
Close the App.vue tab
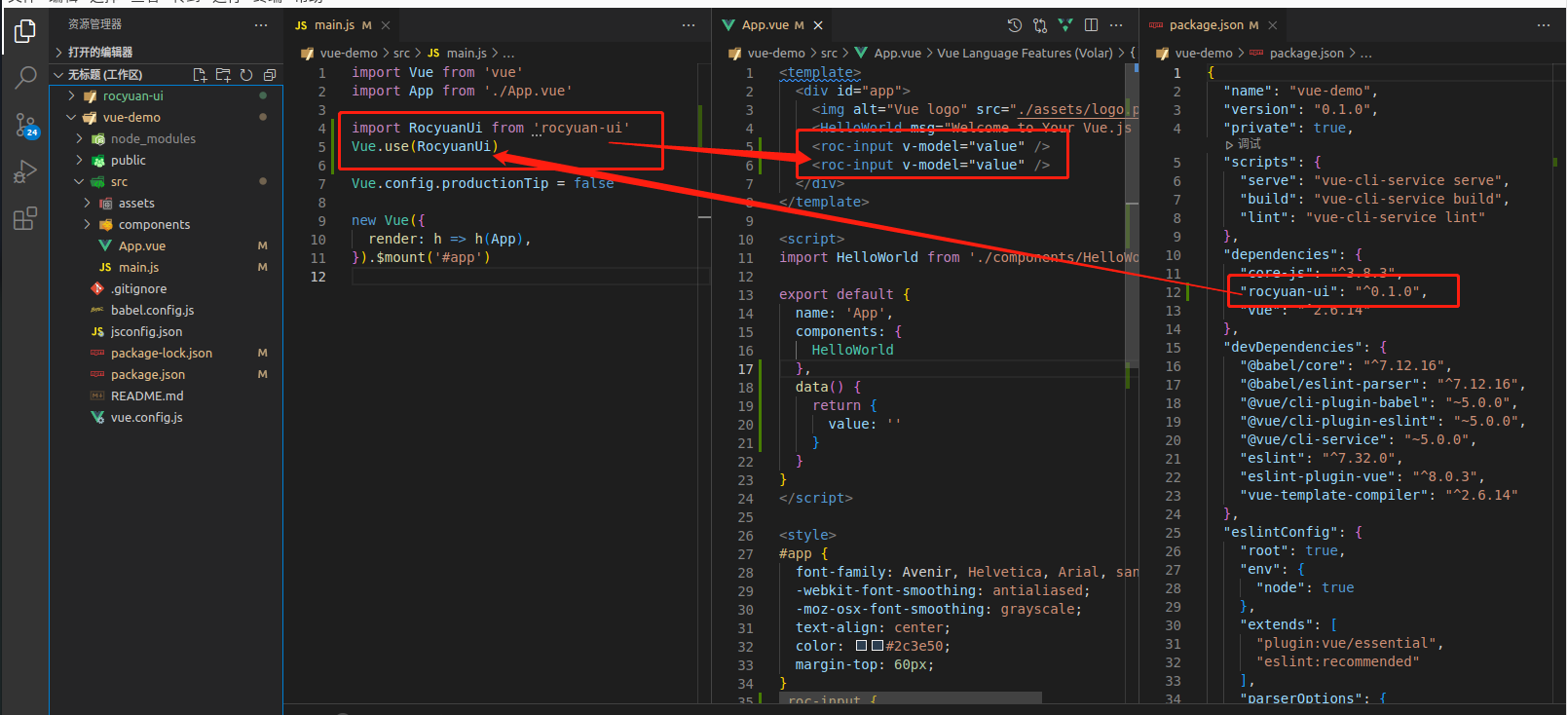click(818, 25)
